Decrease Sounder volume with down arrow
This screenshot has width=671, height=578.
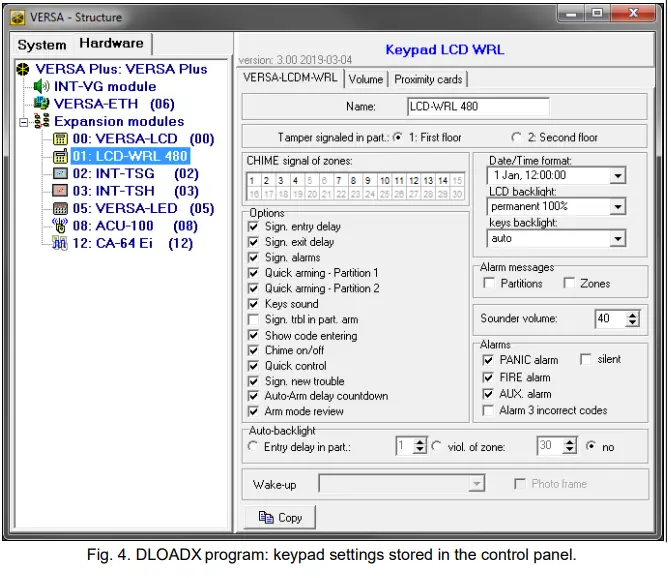tap(632, 323)
